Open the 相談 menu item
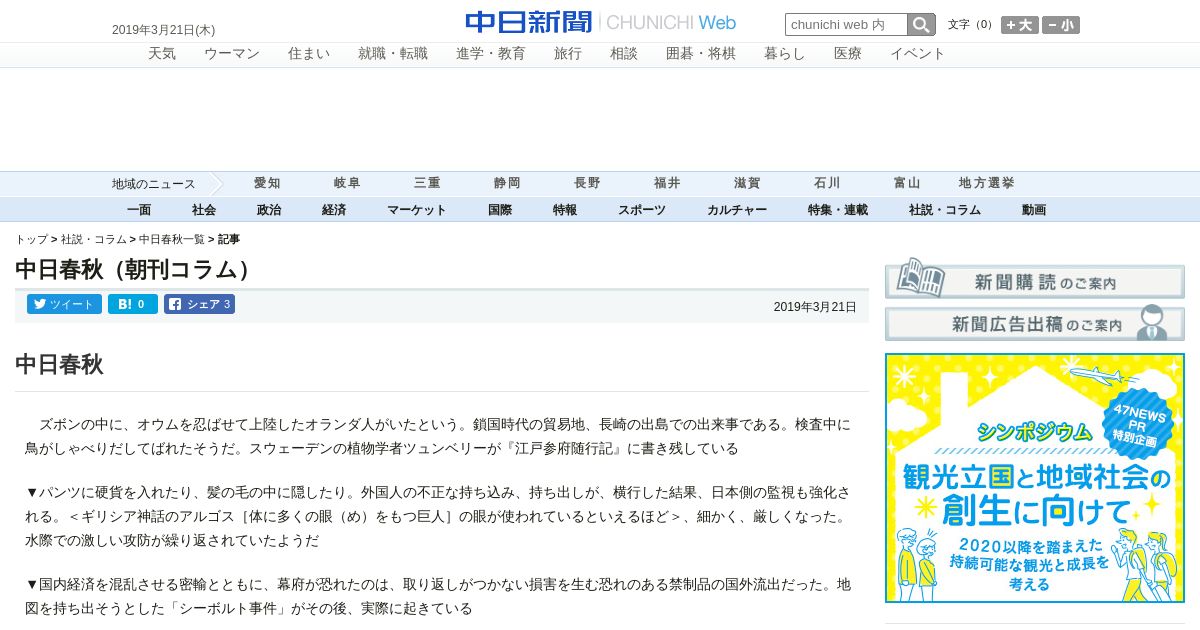 point(624,54)
